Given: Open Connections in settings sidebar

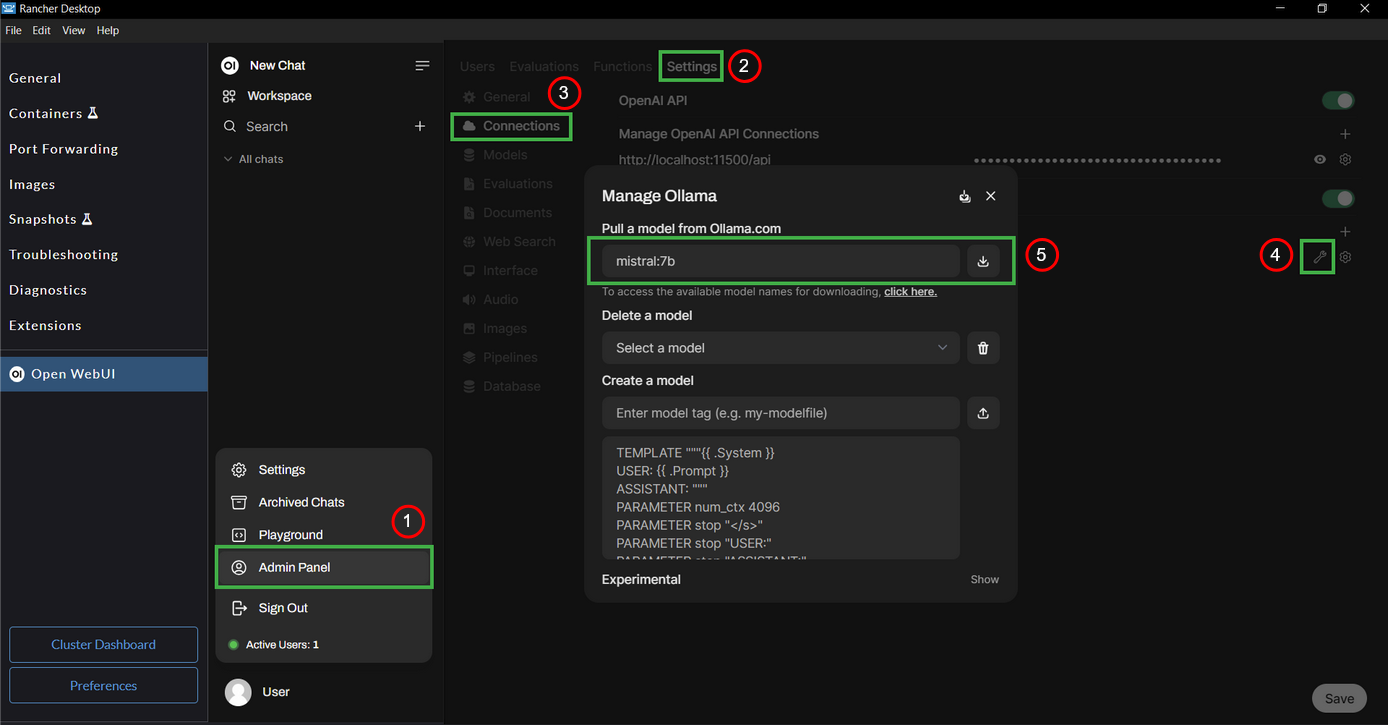Looking at the screenshot, I should 512,126.
